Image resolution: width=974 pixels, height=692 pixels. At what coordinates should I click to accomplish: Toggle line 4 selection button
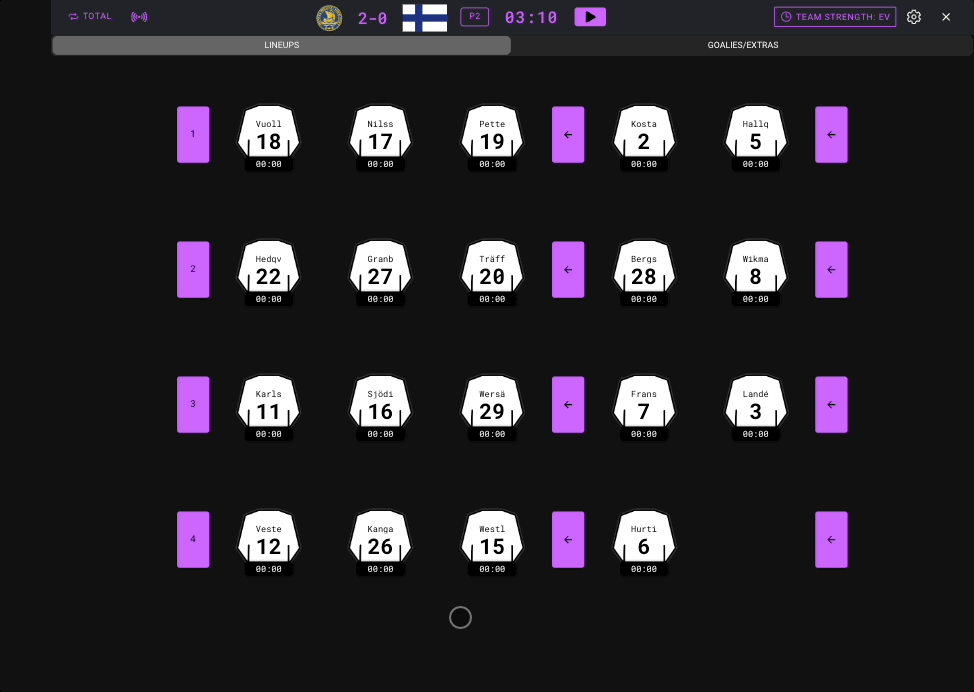coord(193,539)
